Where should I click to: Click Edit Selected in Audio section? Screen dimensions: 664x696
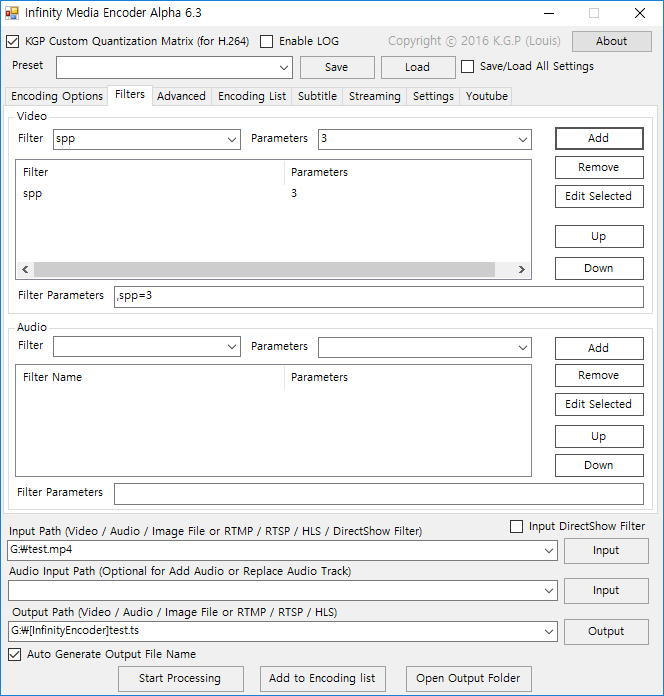click(x=599, y=404)
